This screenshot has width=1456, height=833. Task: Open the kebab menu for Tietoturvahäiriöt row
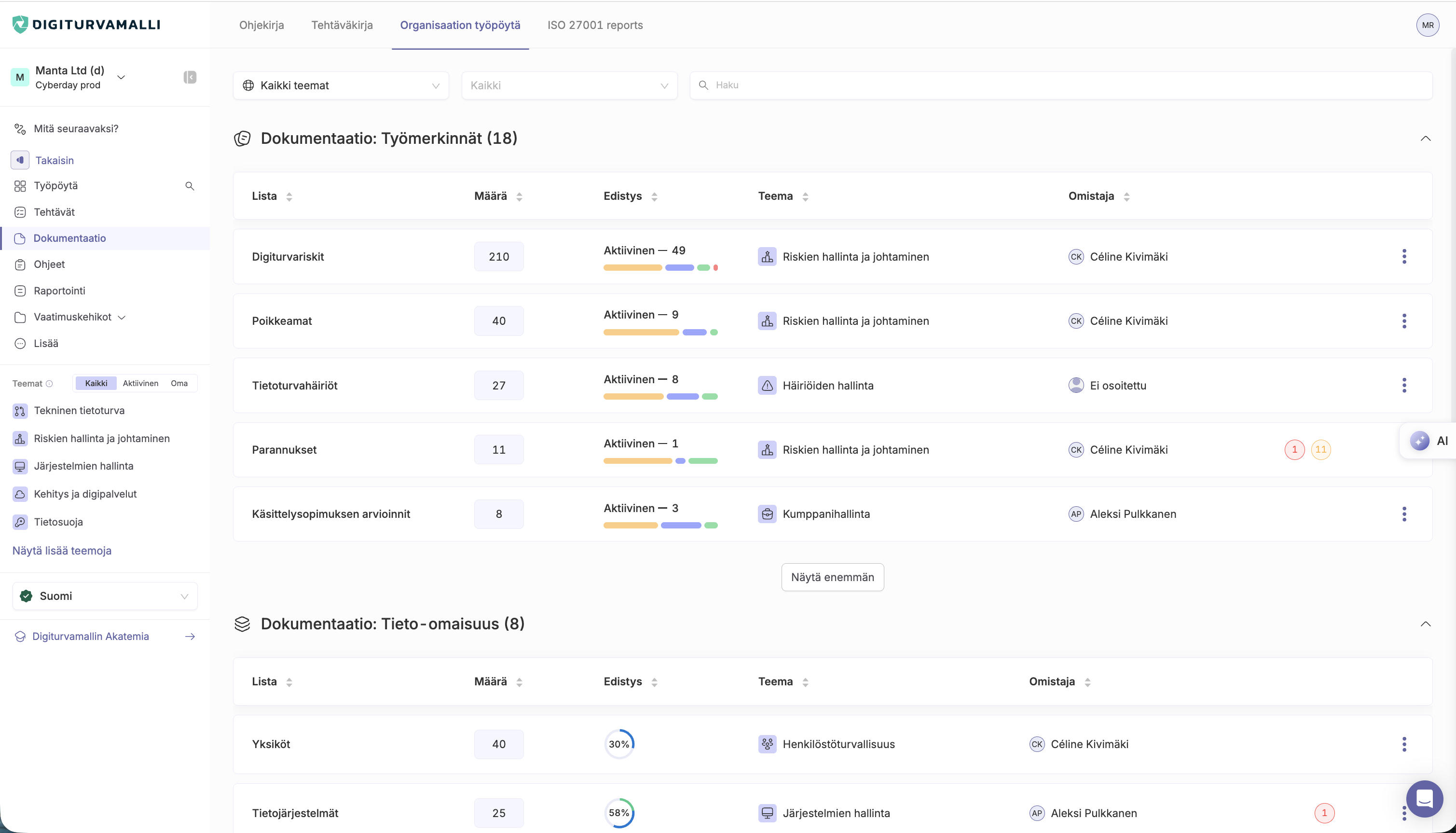(1404, 385)
